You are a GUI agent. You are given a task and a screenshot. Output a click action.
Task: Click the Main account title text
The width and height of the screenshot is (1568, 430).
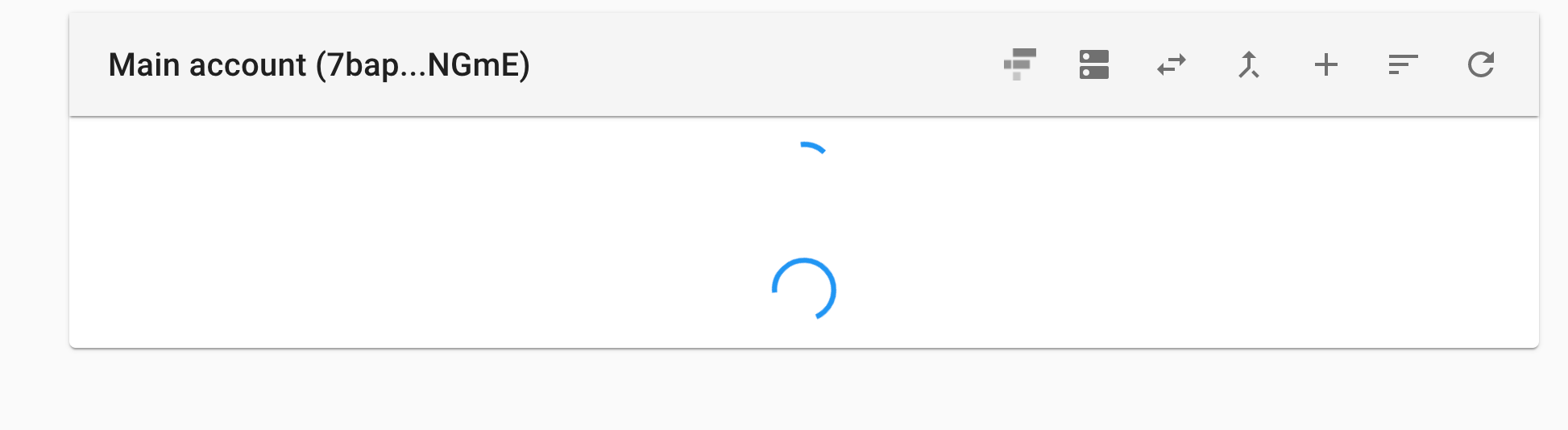coord(208,64)
